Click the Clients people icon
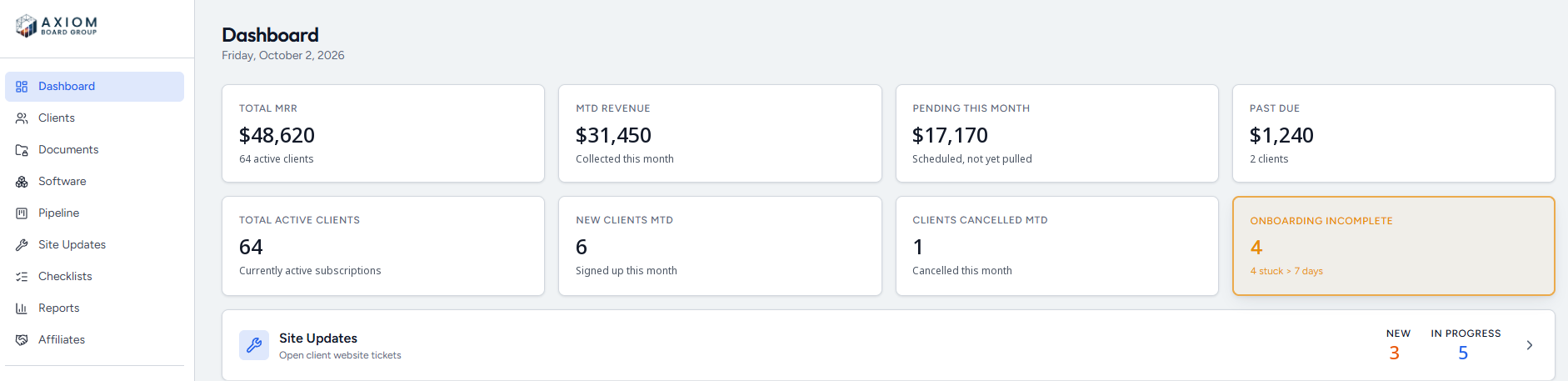 tap(22, 118)
